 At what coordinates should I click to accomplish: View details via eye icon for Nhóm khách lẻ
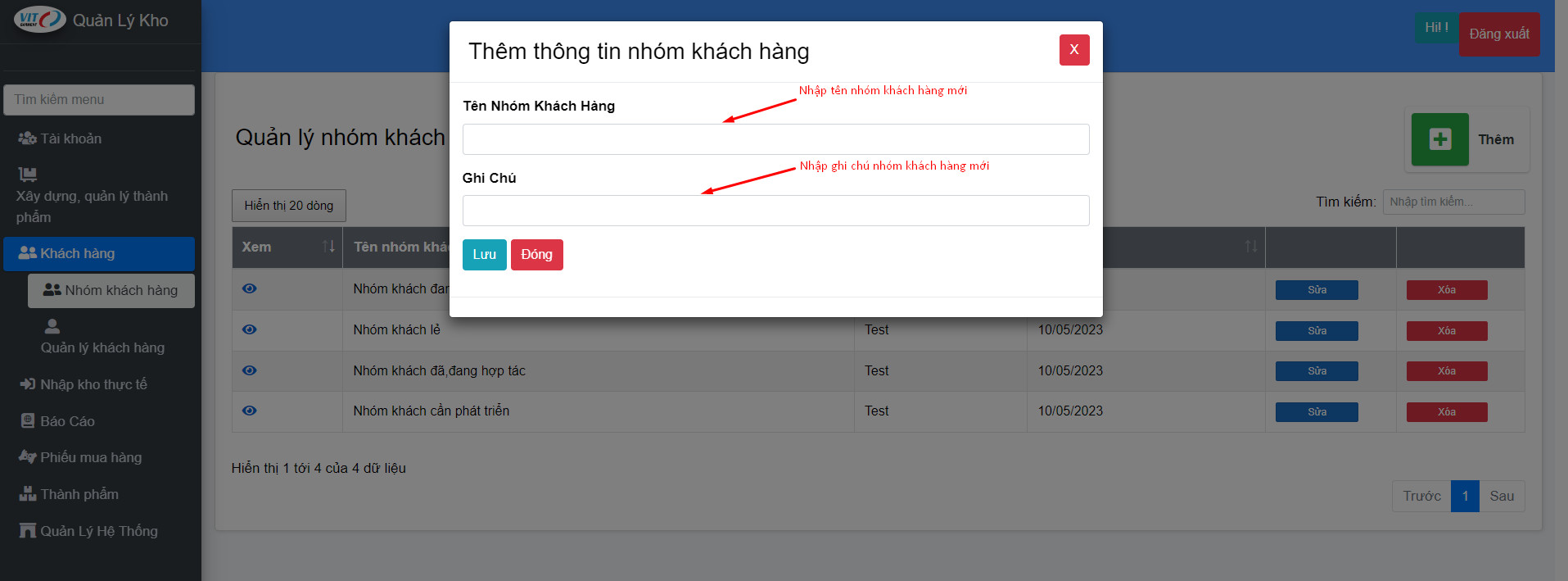[250, 329]
